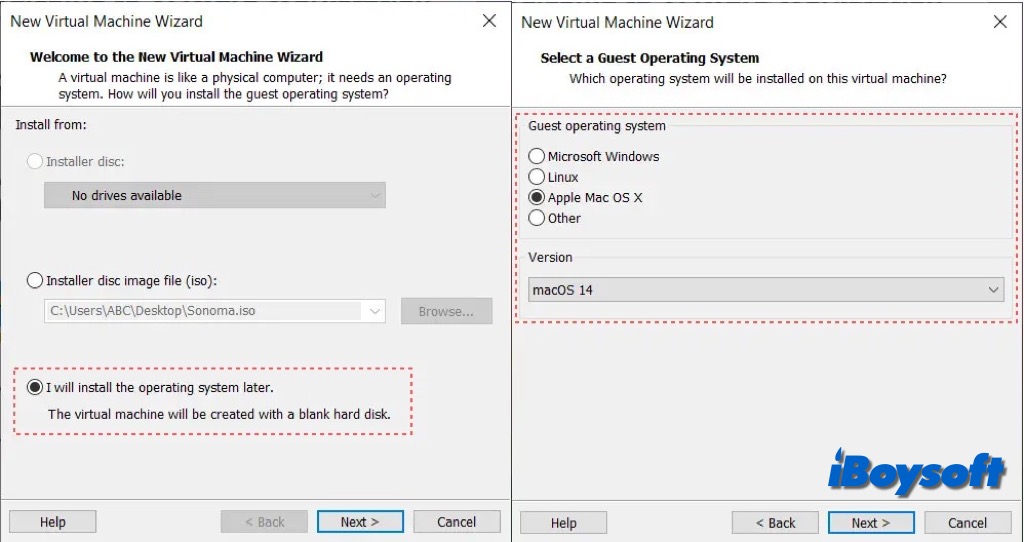
Task: Select I will install the operating system later
Action: (x=36, y=387)
